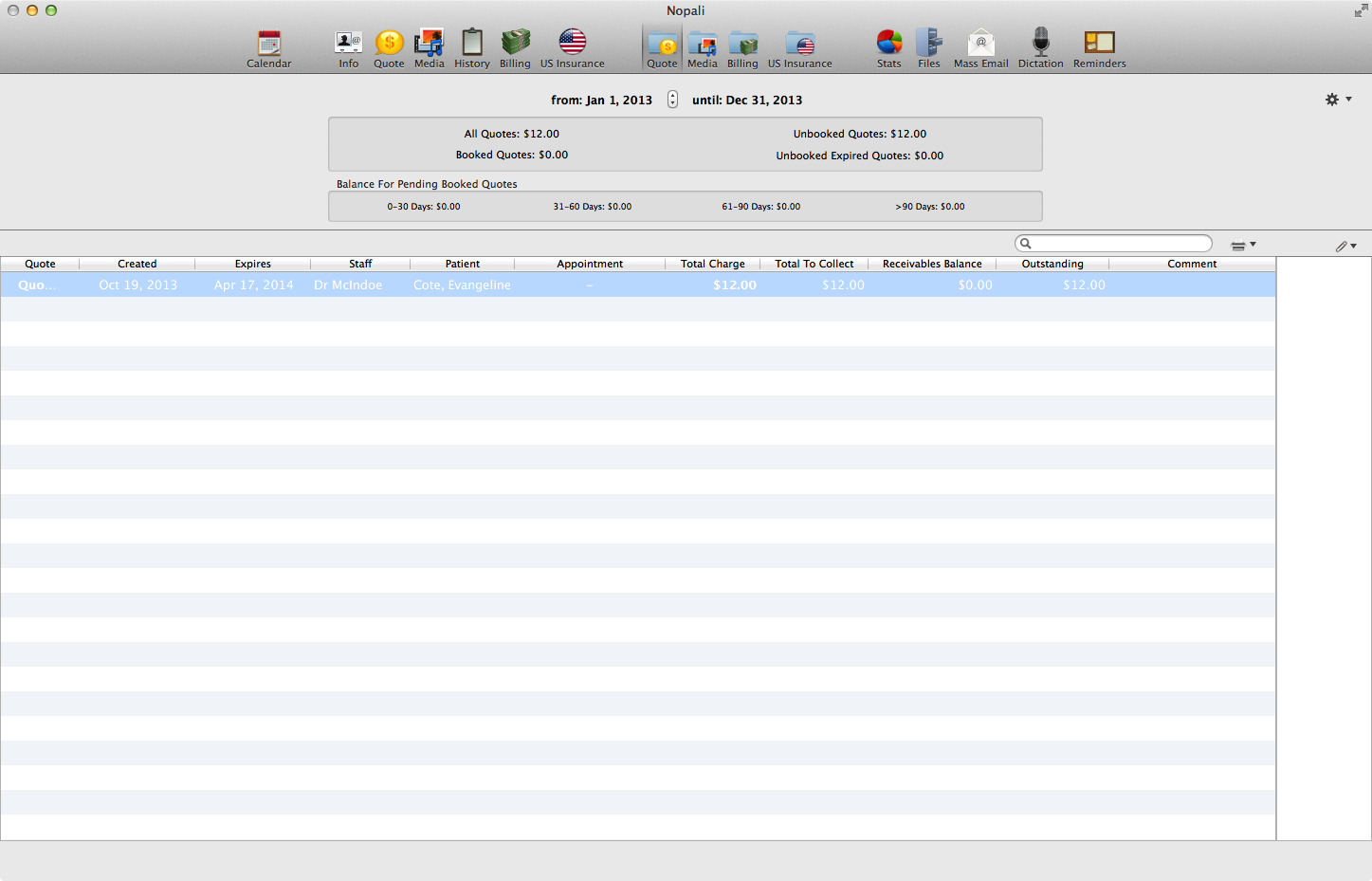
Task: Click the magnifier icon in search field
Action: point(1025,244)
